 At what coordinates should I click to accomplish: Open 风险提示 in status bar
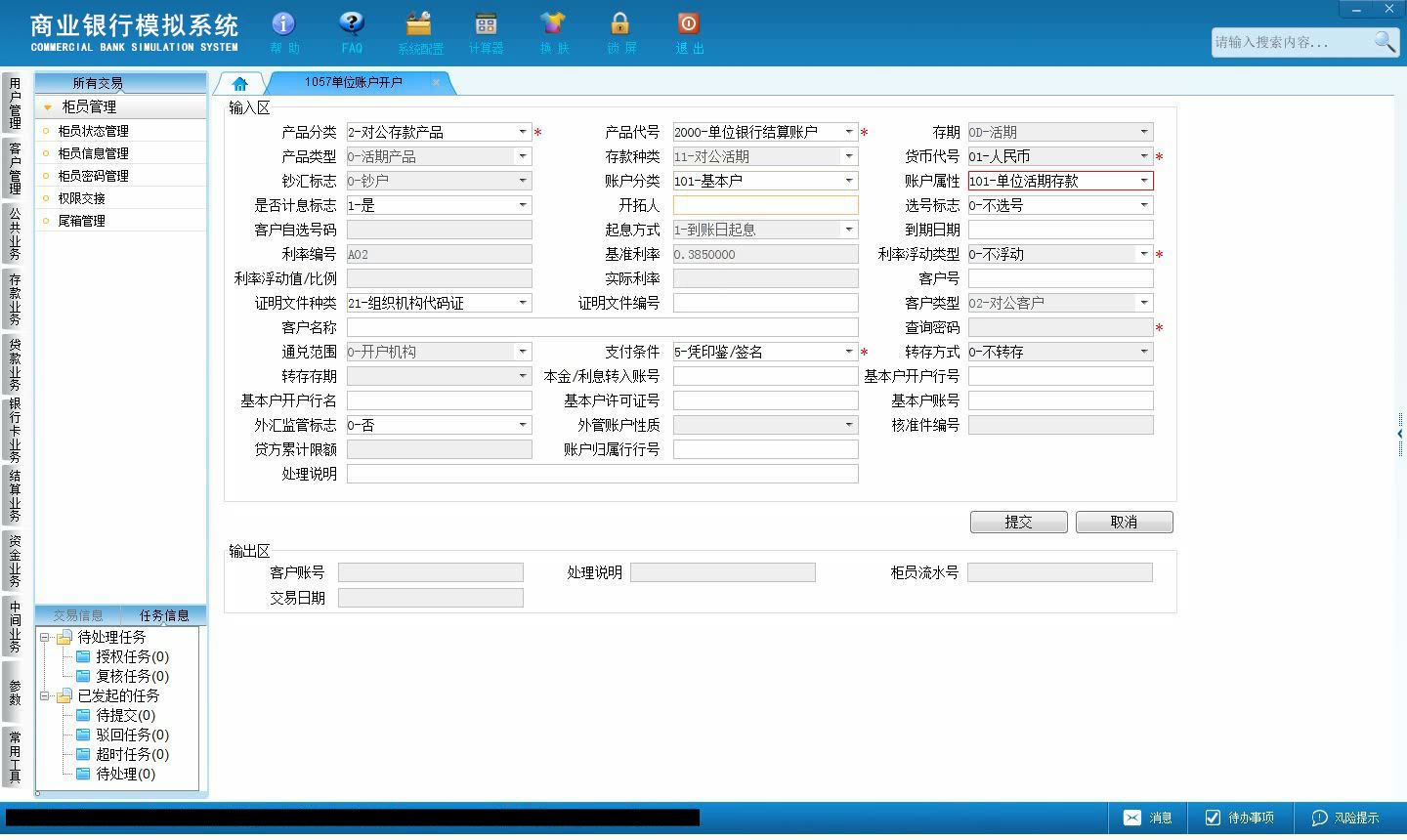coord(1345,818)
